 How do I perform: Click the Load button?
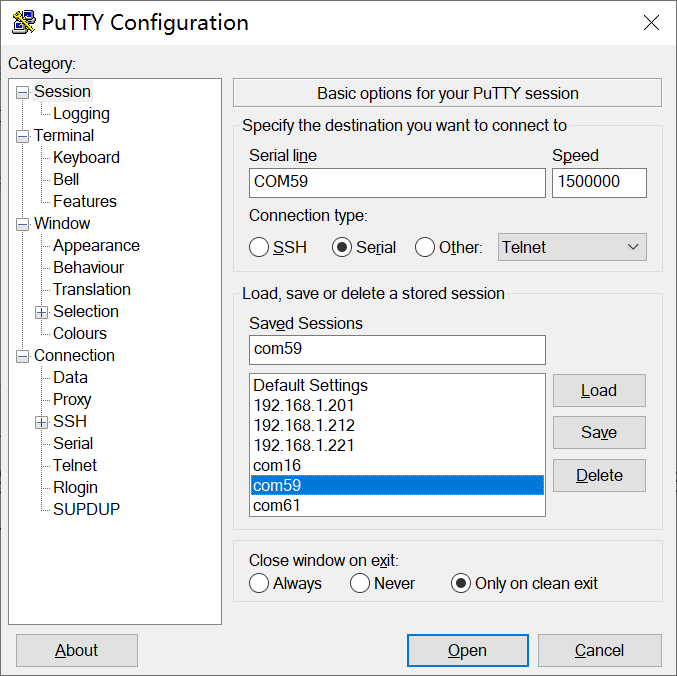(x=599, y=391)
